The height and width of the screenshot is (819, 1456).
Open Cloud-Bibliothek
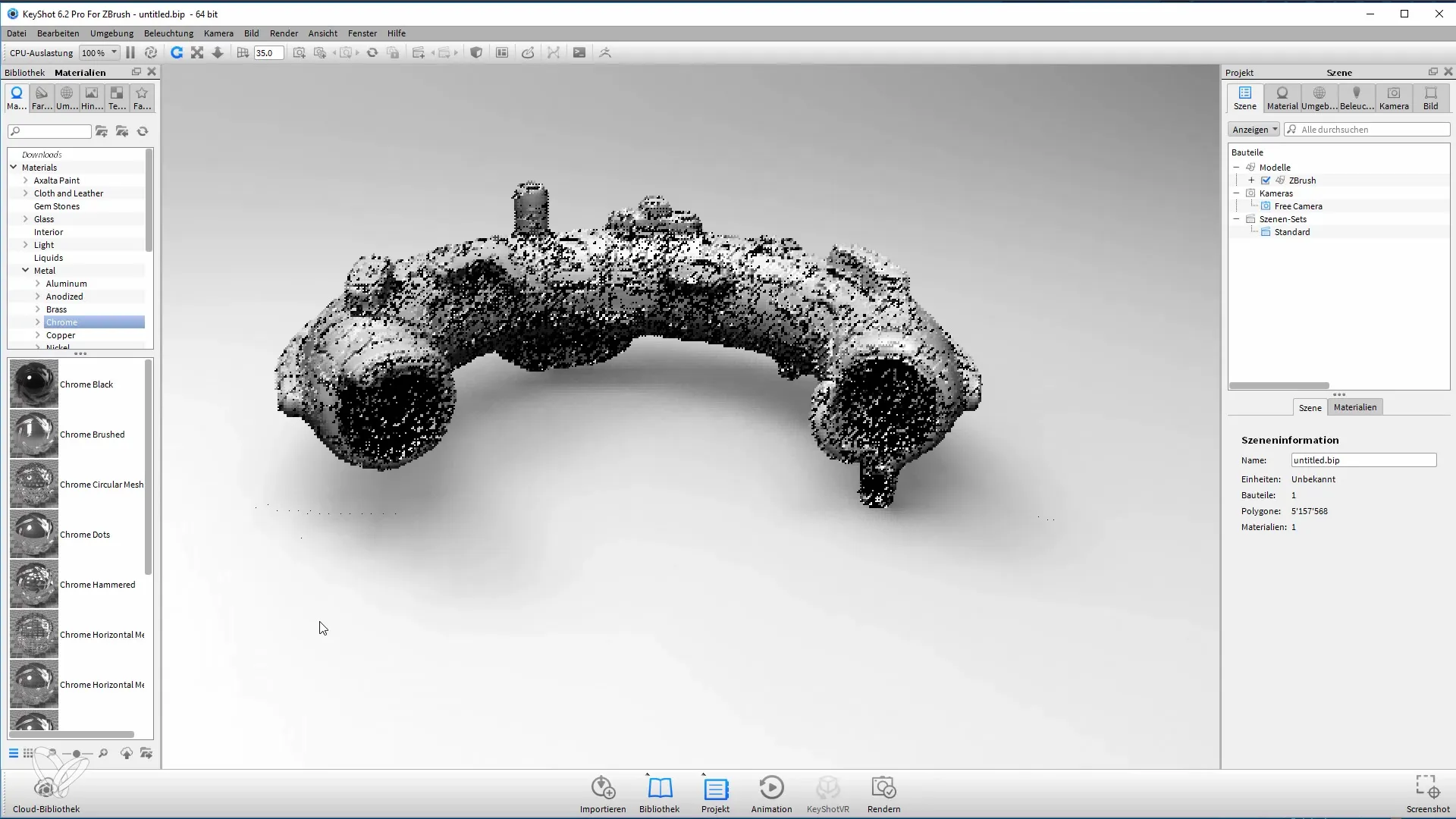click(x=46, y=795)
